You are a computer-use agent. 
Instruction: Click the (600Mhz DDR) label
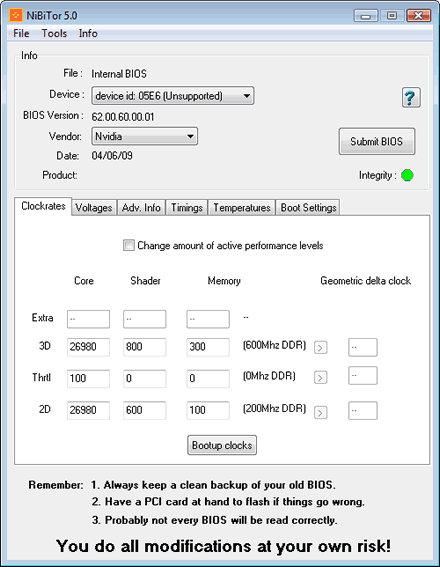click(274, 345)
